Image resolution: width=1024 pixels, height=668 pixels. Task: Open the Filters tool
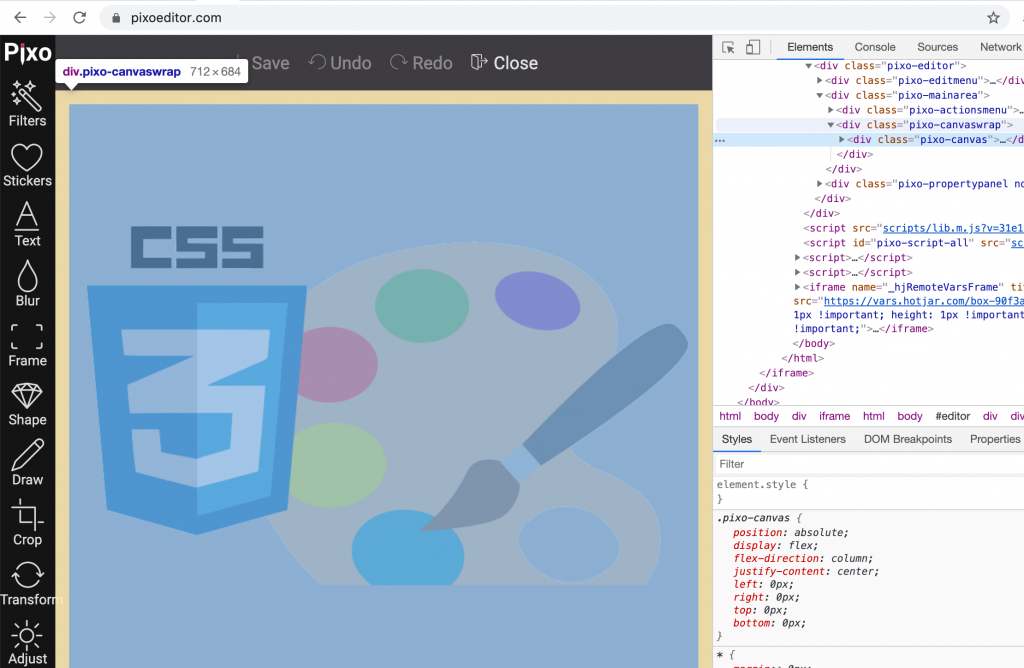(27, 104)
